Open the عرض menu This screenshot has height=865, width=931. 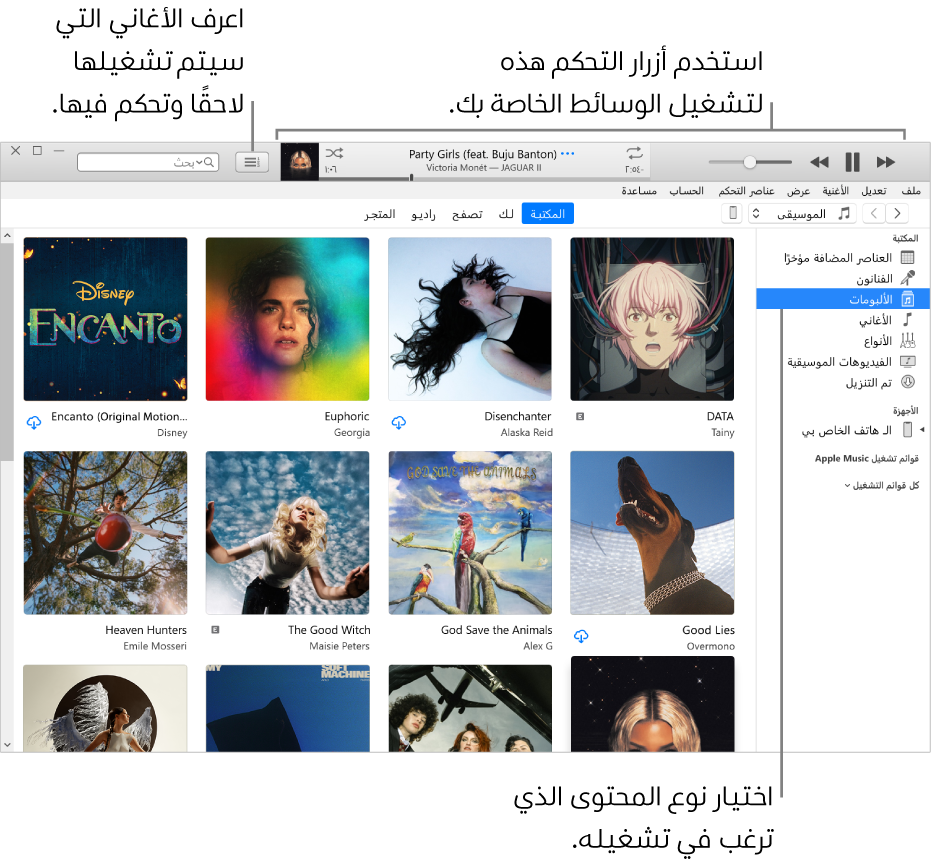coord(798,191)
